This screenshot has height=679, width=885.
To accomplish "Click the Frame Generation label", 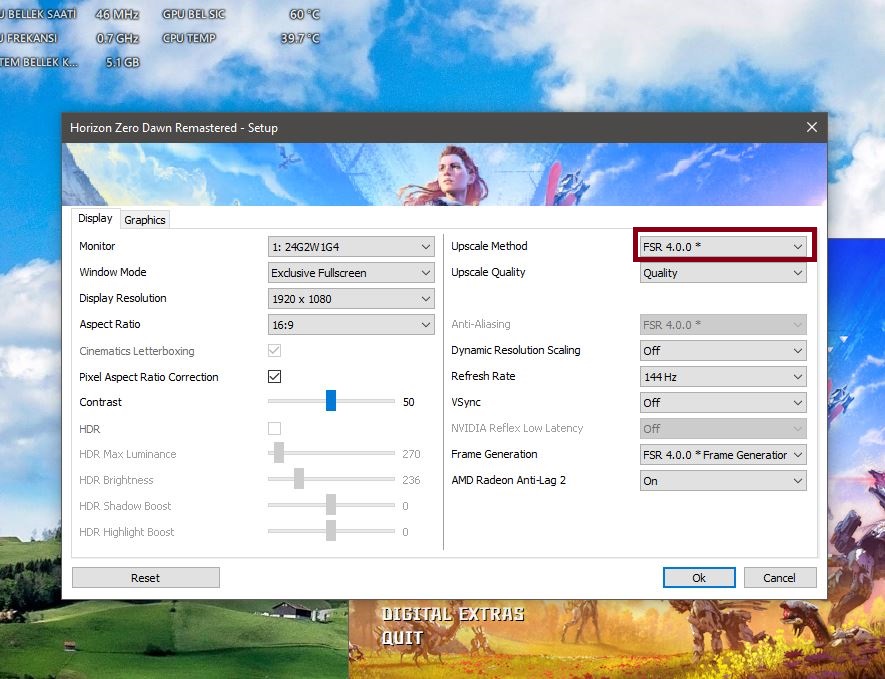I will tap(494, 454).
